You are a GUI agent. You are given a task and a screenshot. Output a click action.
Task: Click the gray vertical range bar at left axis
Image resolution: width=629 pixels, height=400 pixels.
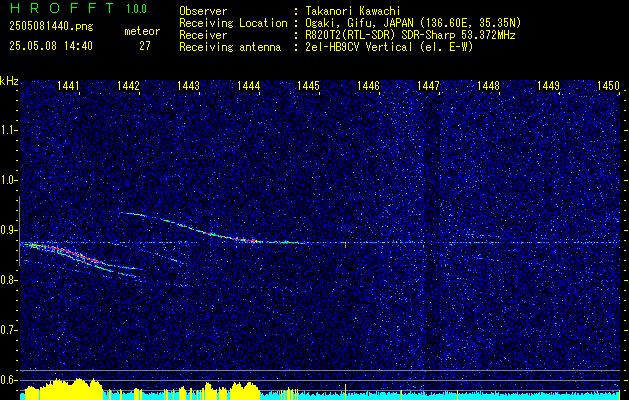click(x=19, y=231)
